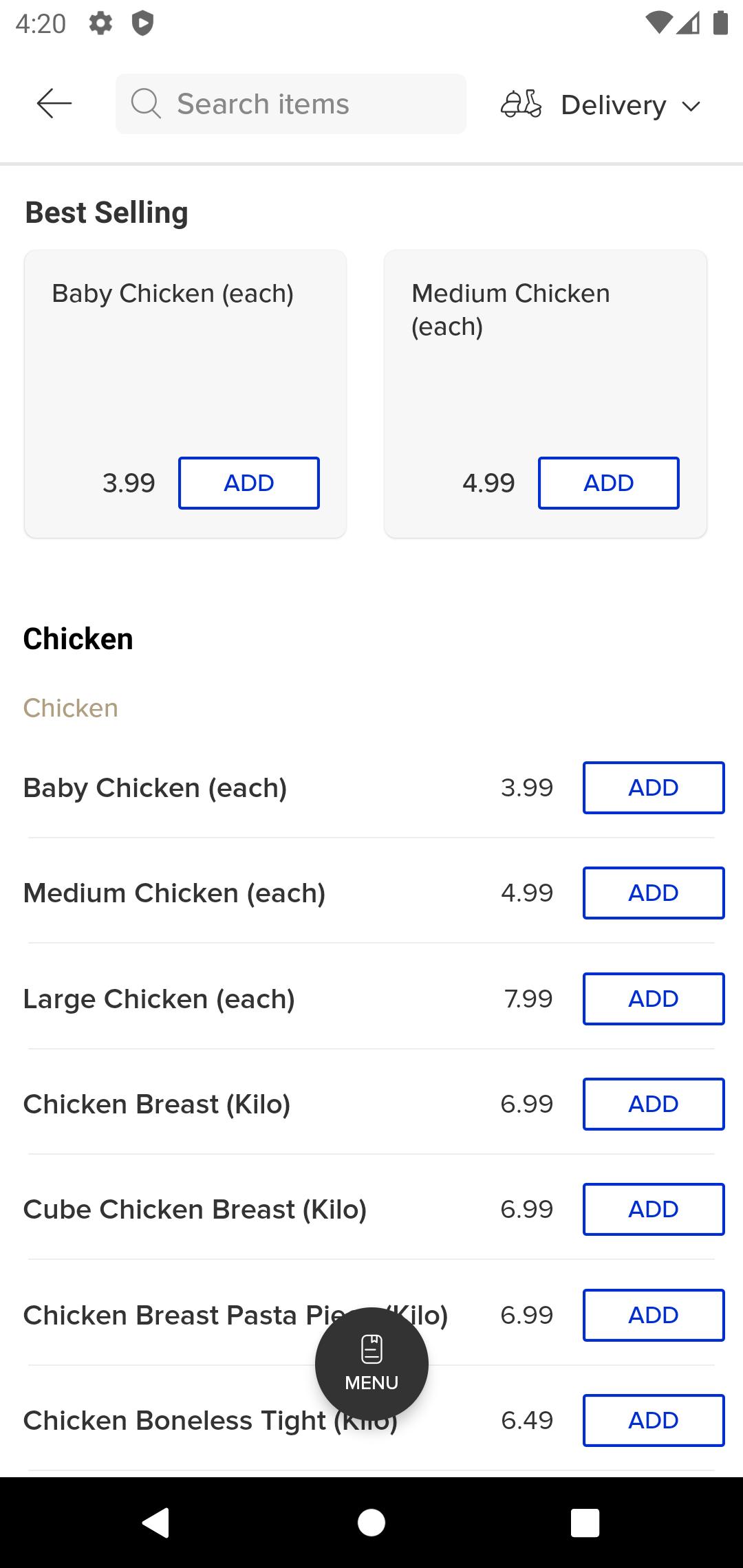Open the Baby Chicken Best Selling card
Image resolution: width=743 pixels, height=1568 pixels.
click(x=185, y=394)
